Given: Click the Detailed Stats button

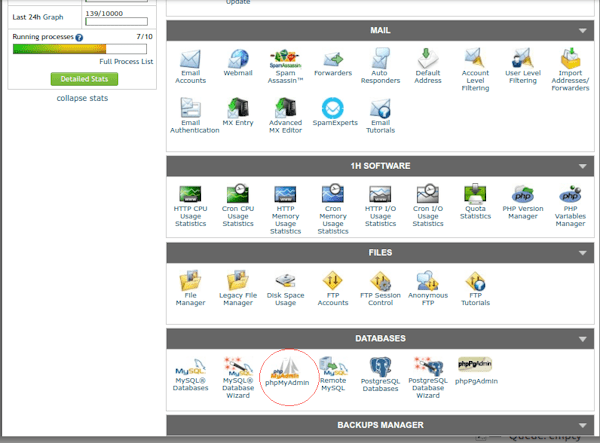Looking at the screenshot, I should (84, 79).
